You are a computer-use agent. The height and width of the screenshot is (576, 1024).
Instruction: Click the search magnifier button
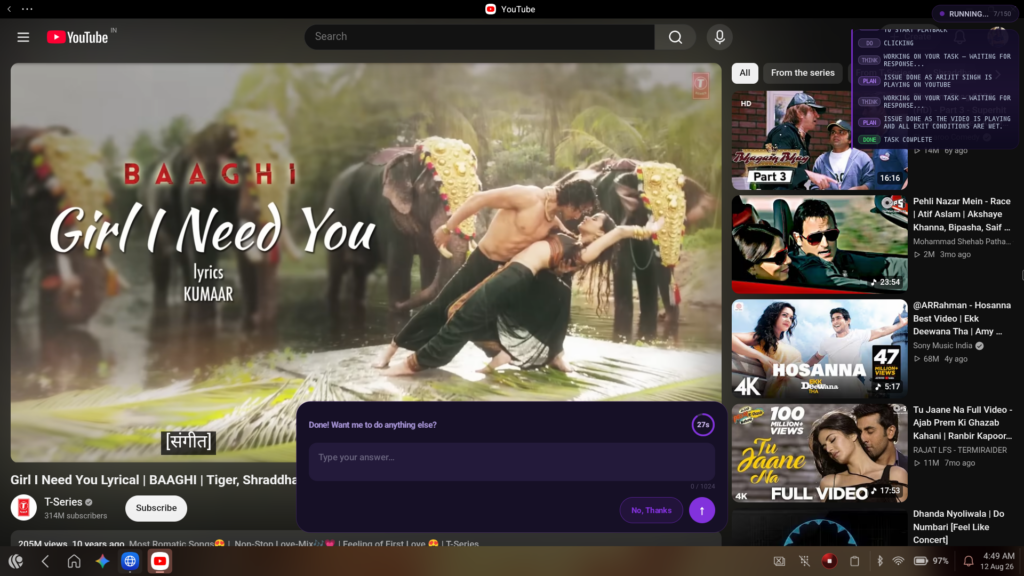click(675, 37)
